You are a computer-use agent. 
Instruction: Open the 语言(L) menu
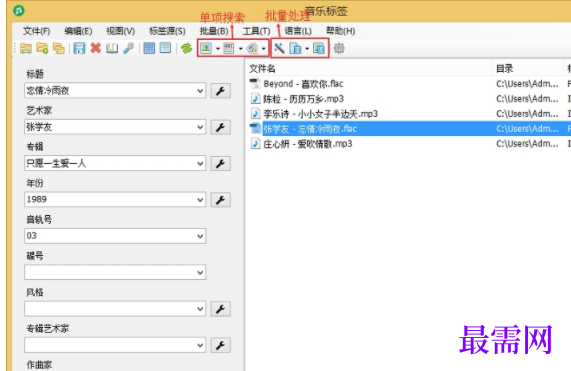click(298, 31)
